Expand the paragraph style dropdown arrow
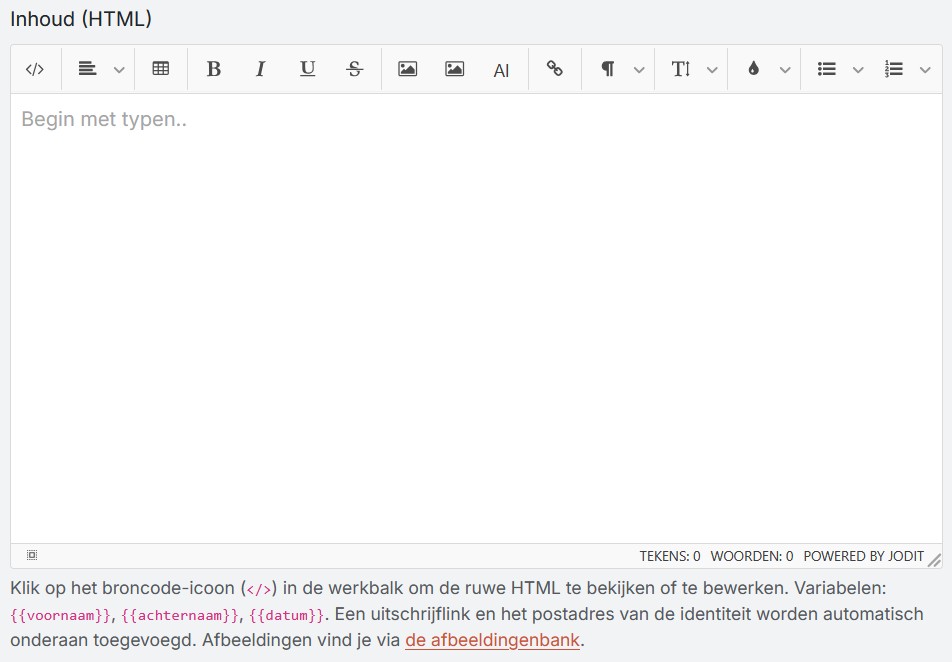 click(x=639, y=70)
